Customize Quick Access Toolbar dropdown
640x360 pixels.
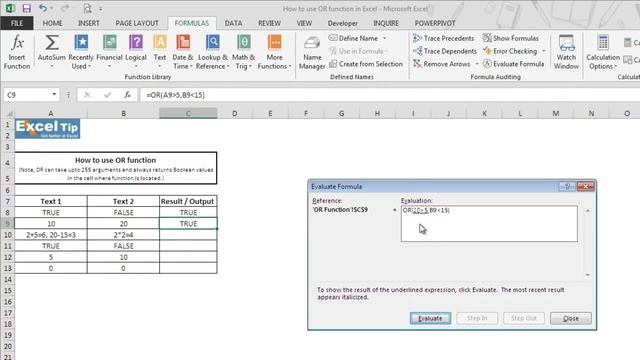click(100, 9)
